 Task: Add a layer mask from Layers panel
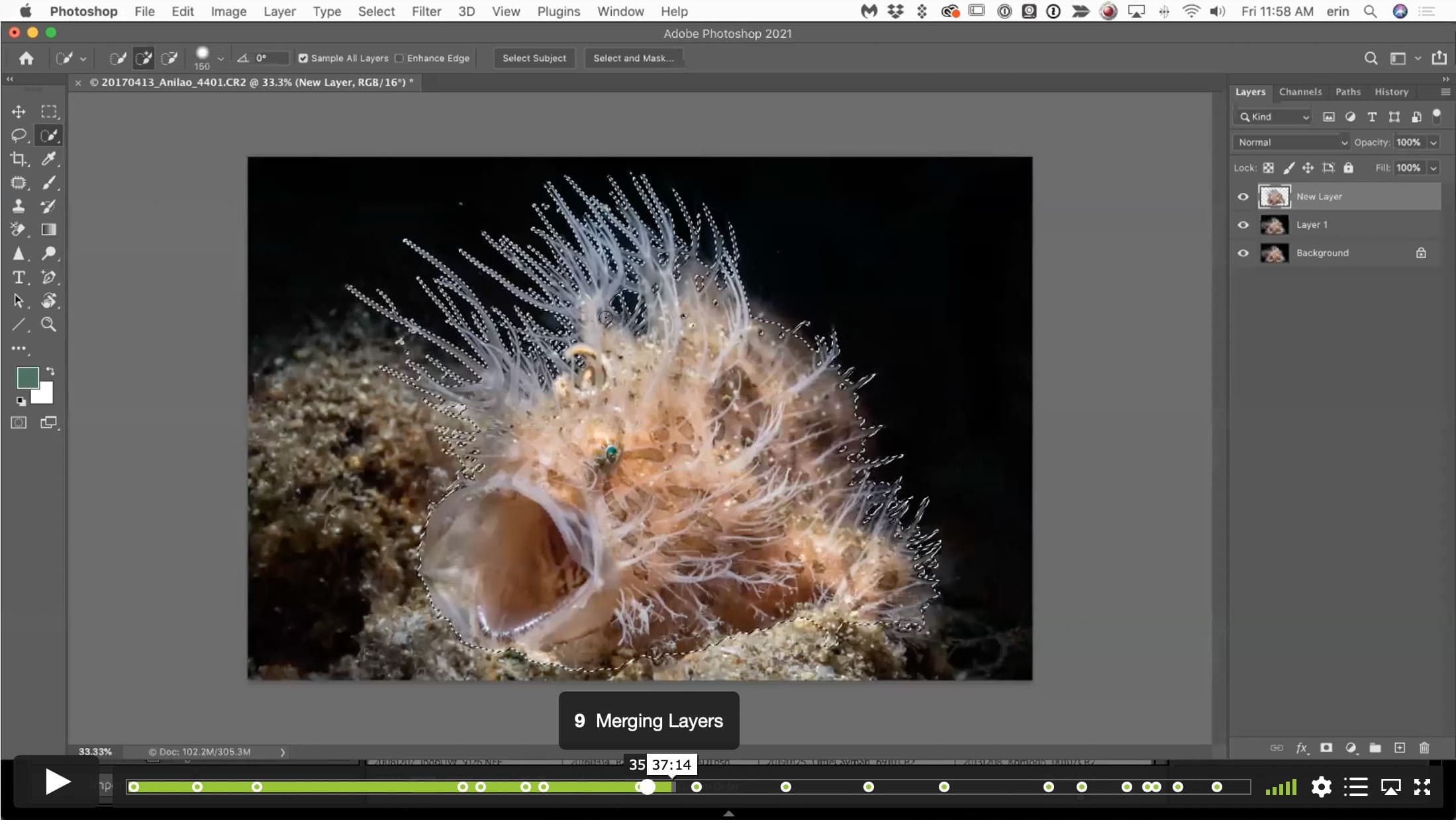pos(1326,748)
